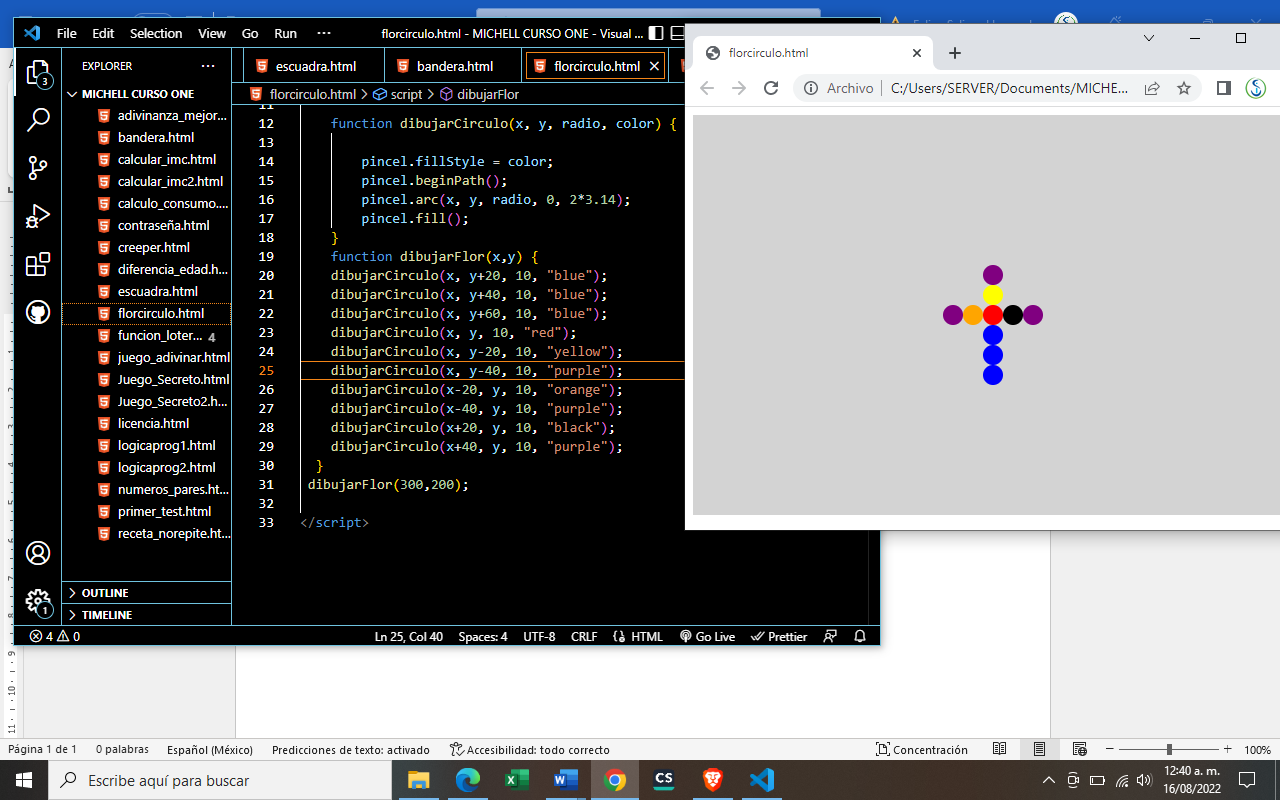
Task: Go back in the browser
Action: 707,88
